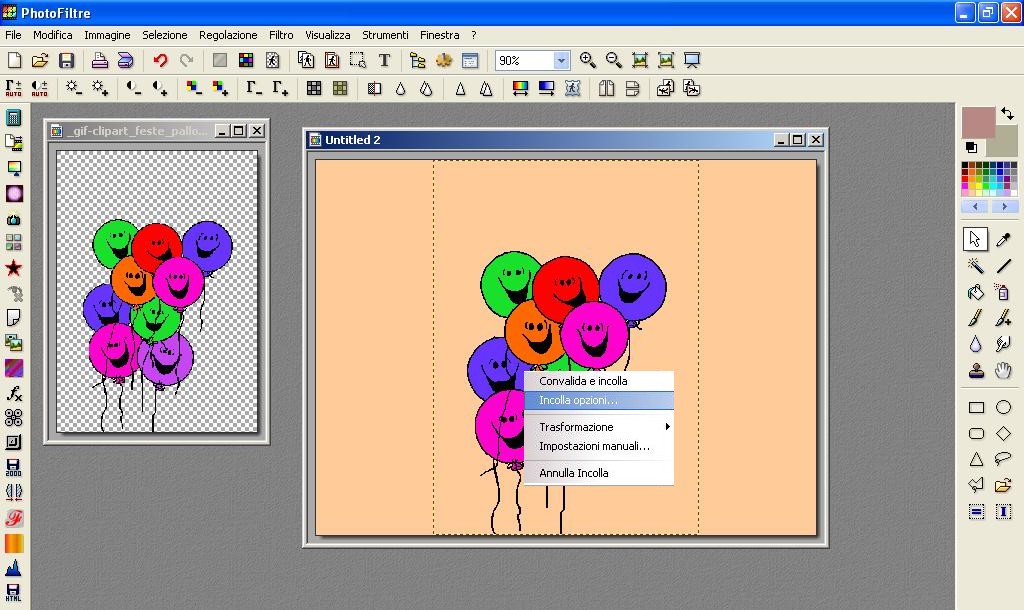Screen dimensions: 1024x610
Task: Activate the Line drawing tool
Action: (x=1003, y=266)
